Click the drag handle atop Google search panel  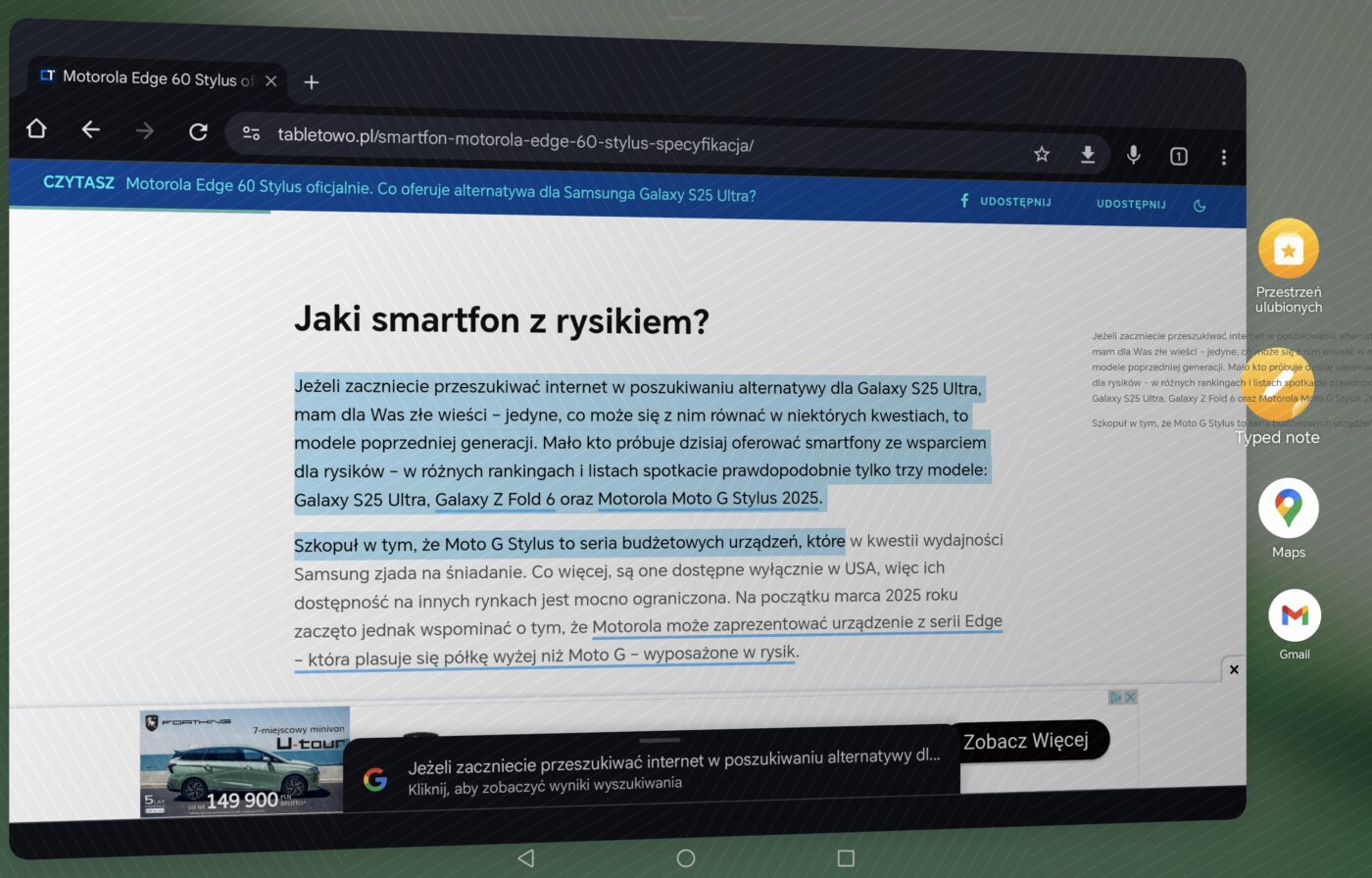tap(660, 741)
